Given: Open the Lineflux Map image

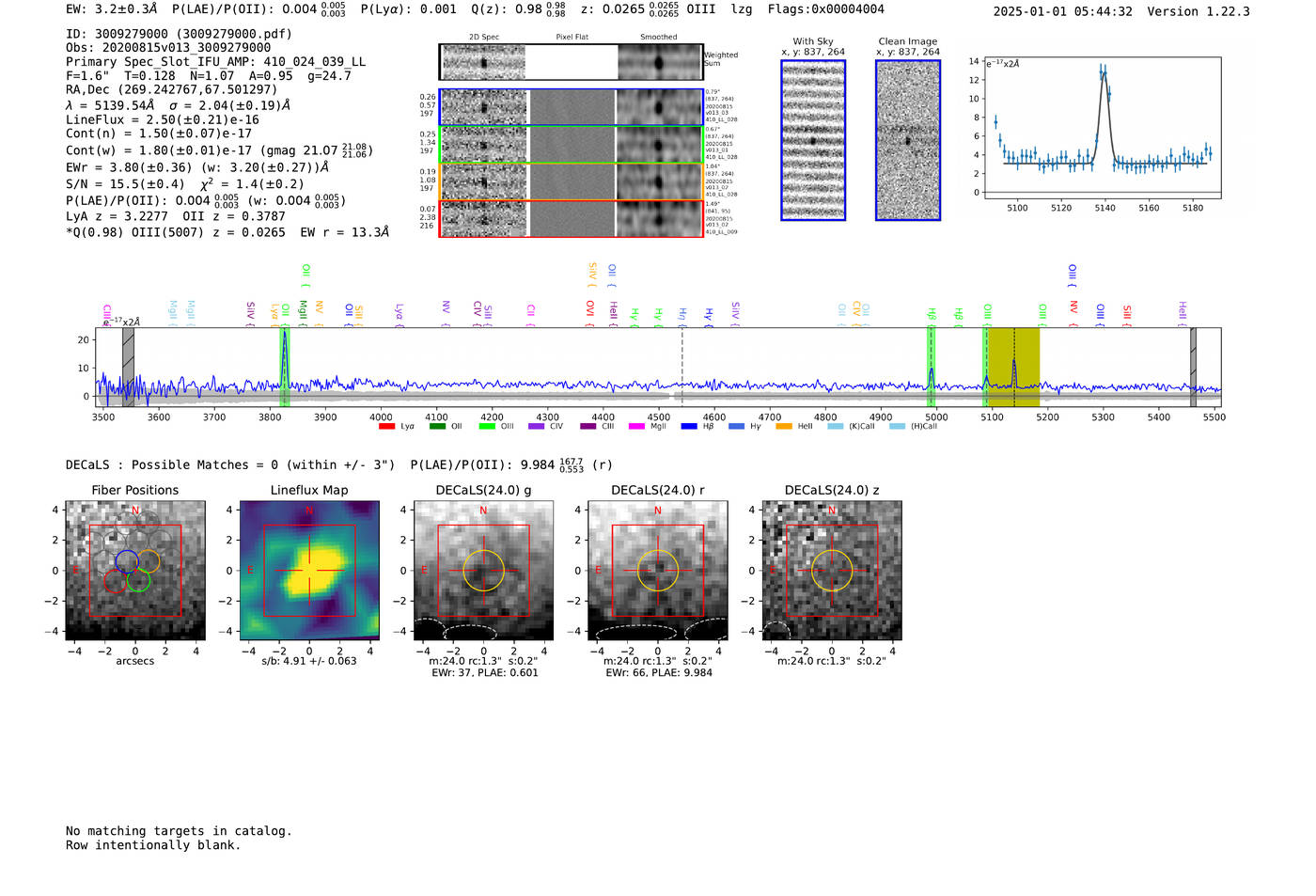Looking at the screenshot, I should (309, 571).
